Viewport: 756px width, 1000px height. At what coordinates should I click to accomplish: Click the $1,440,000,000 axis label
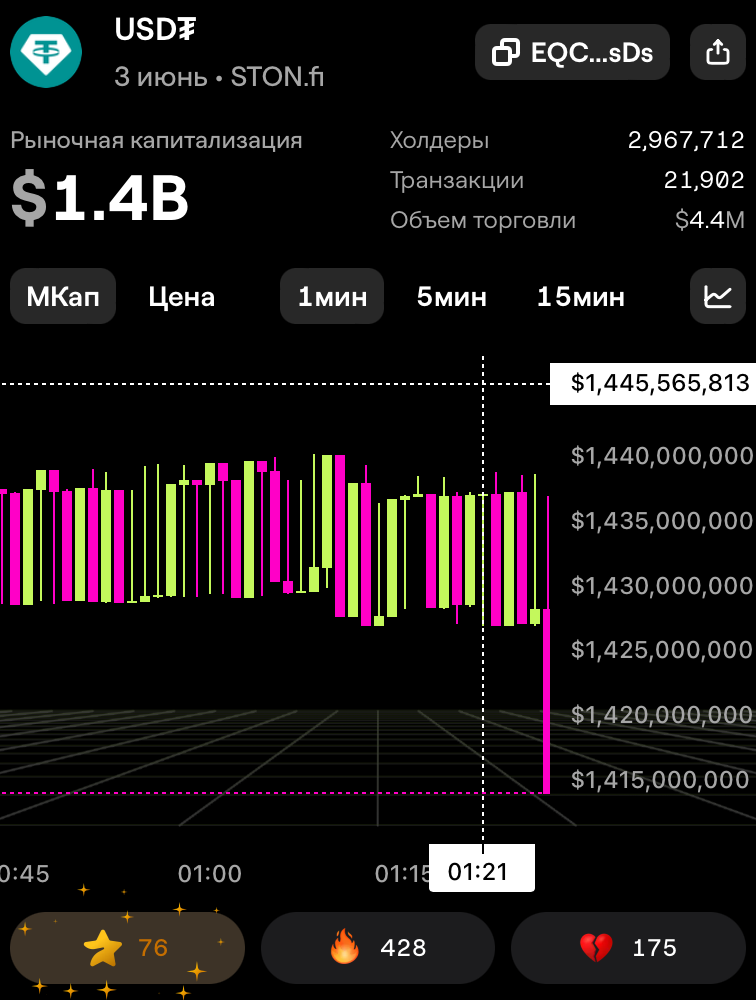coord(662,456)
